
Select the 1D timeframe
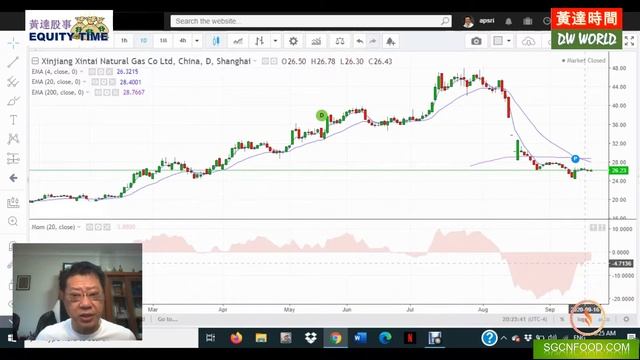point(144,41)
